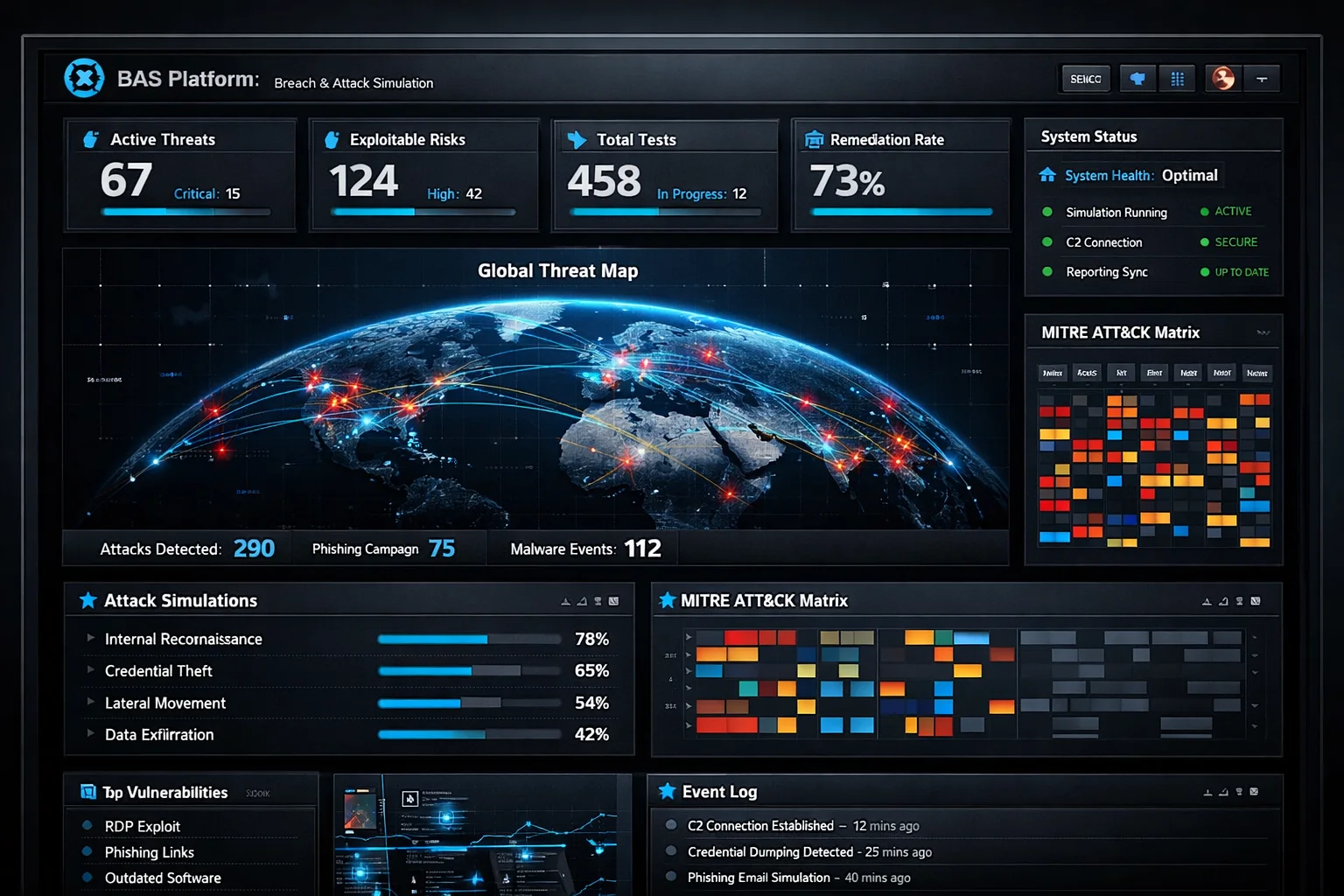Click the Remediation Rate card icon

click(x=814, y=139)
